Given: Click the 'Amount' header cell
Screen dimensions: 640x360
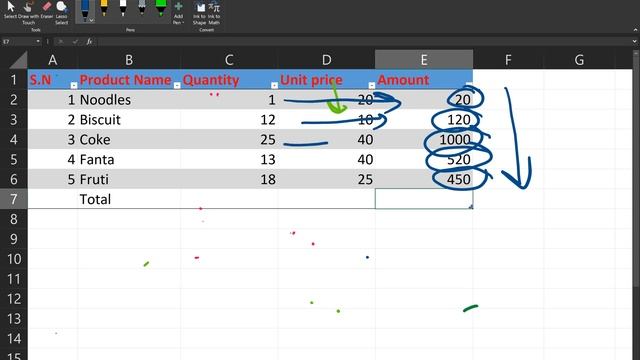Looking at the screenshot, I should point(424,80).
